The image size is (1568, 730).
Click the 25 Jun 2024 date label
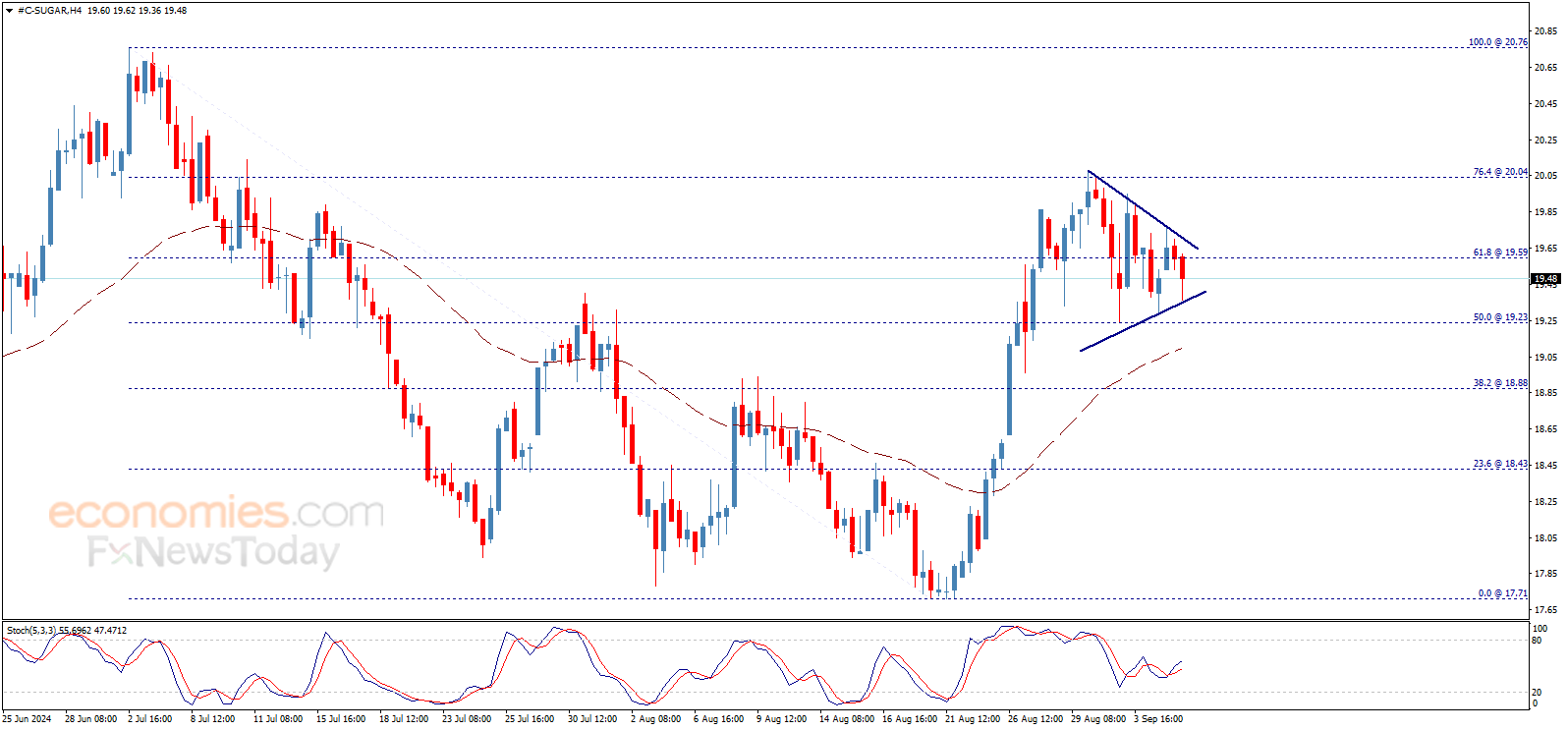[27, 719]
